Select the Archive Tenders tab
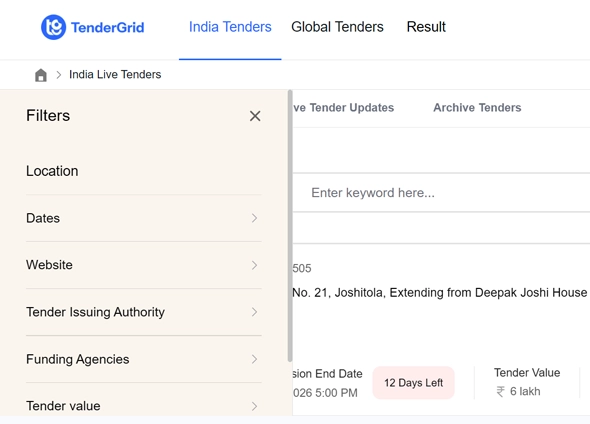 477,108
